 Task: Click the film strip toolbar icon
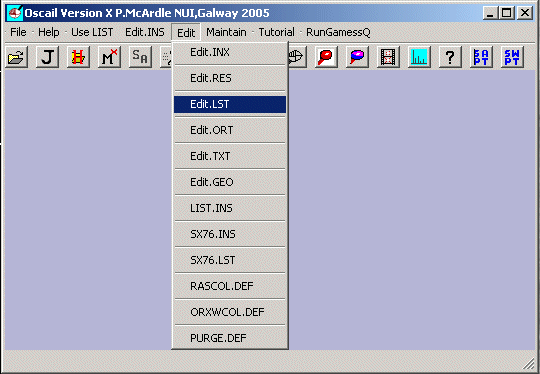tap(388, 57)
